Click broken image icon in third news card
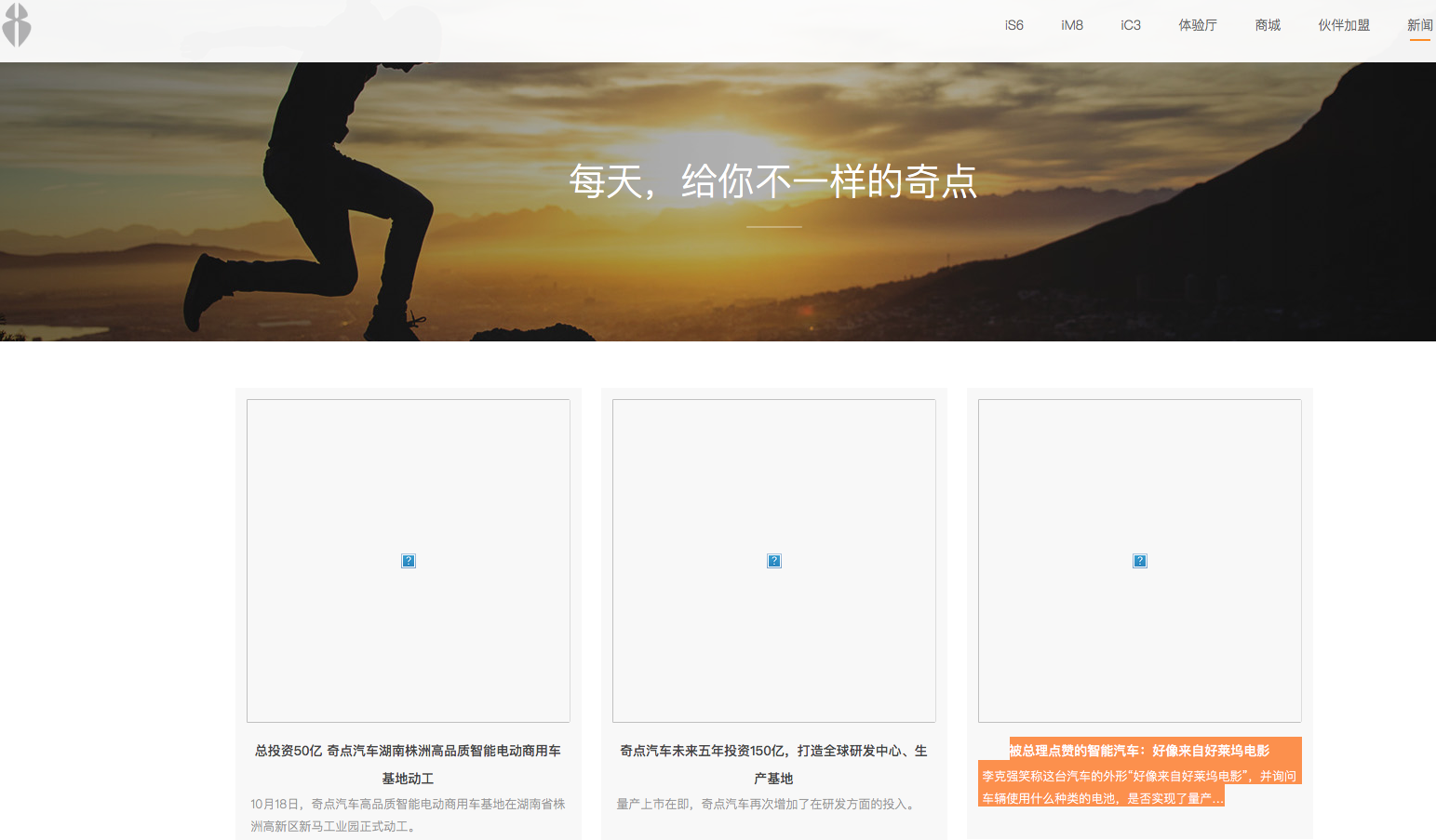This screenshot has width=1436, height=840. [x=1139, y=561]
